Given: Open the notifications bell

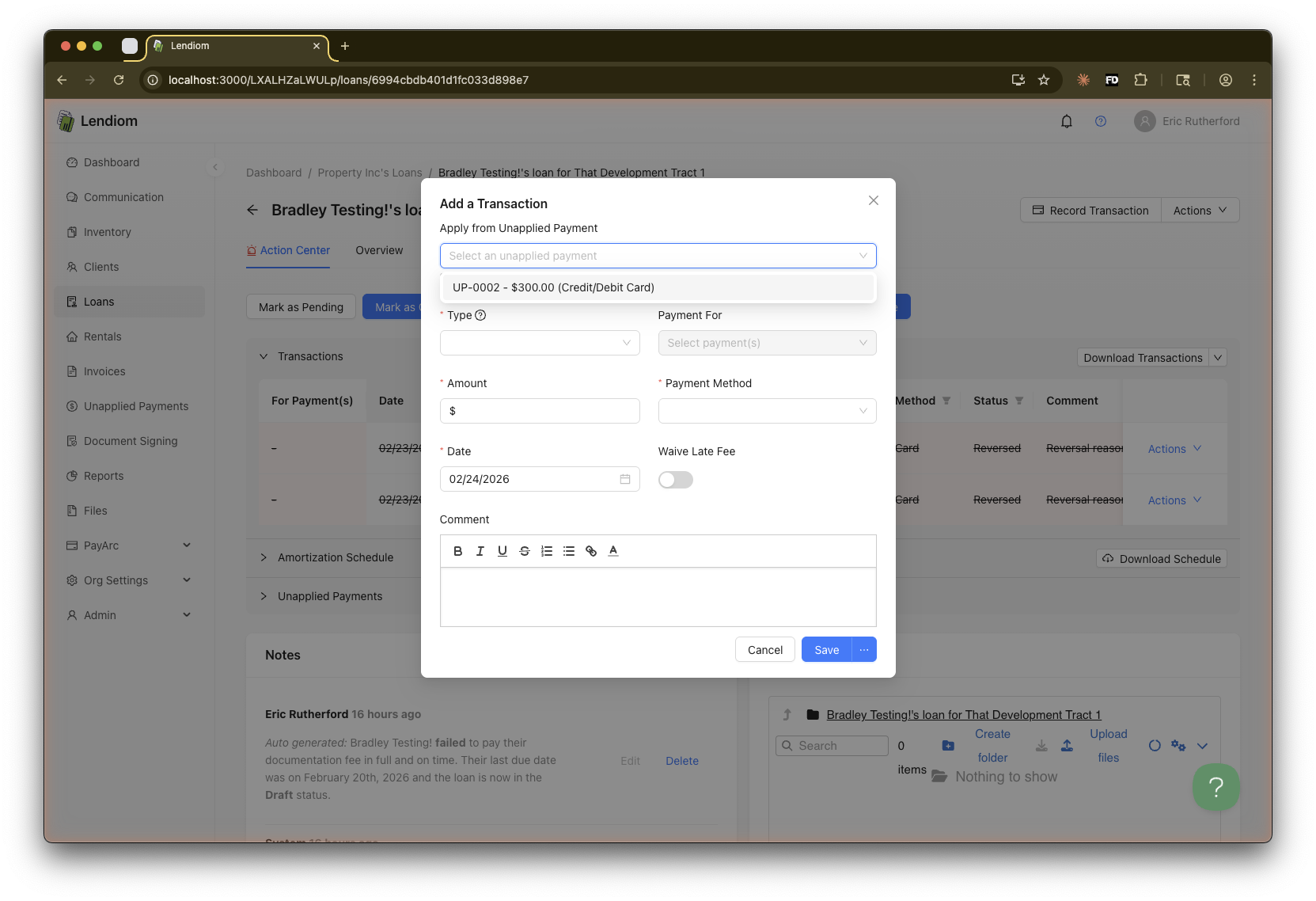Looking at the screenshot, I should point(1066,121).
